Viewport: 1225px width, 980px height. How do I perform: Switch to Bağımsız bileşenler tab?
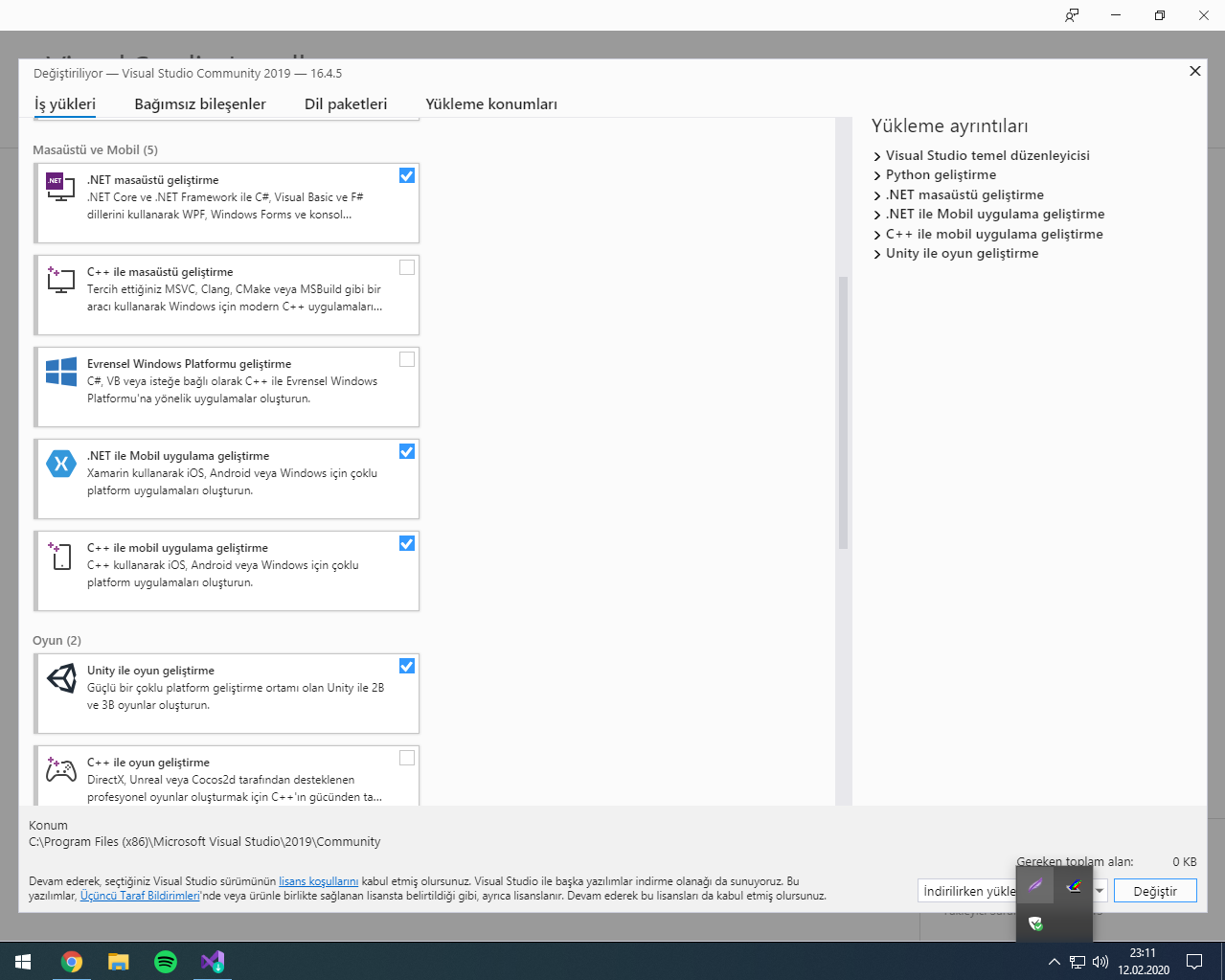(200, 103)
